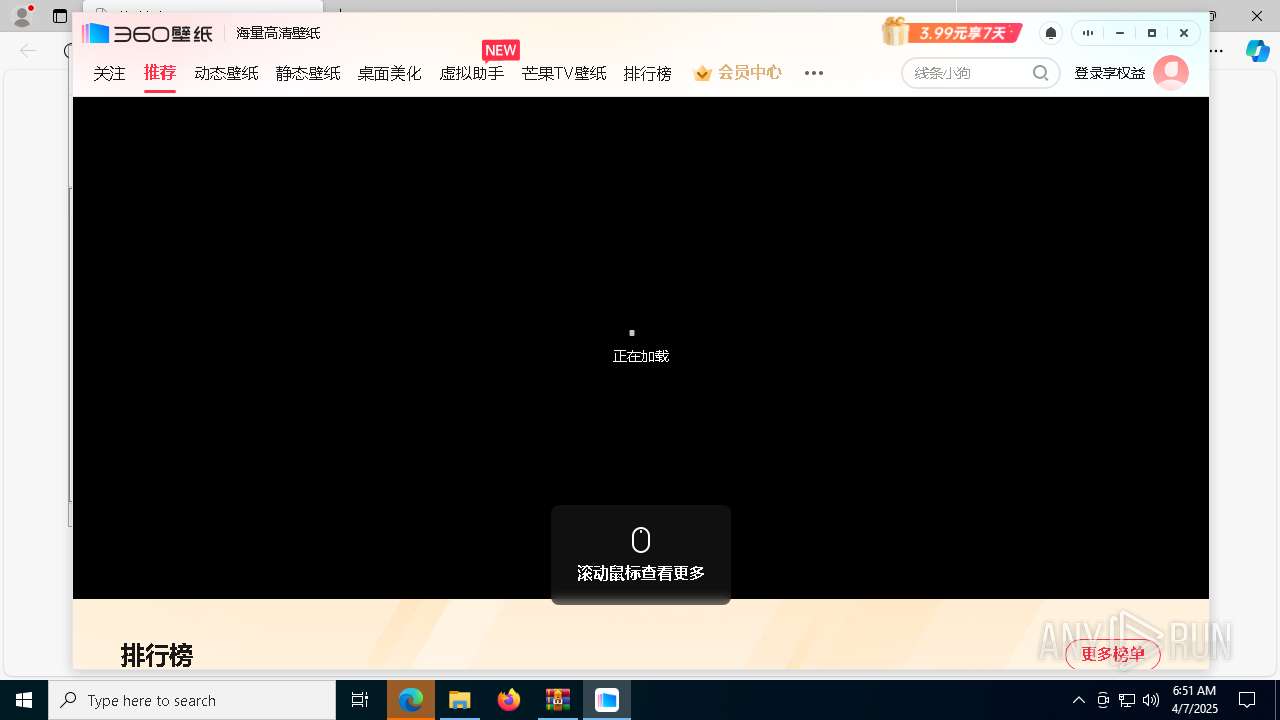Click the taskbar search box
1280x720 pixels.
point(192,700)
